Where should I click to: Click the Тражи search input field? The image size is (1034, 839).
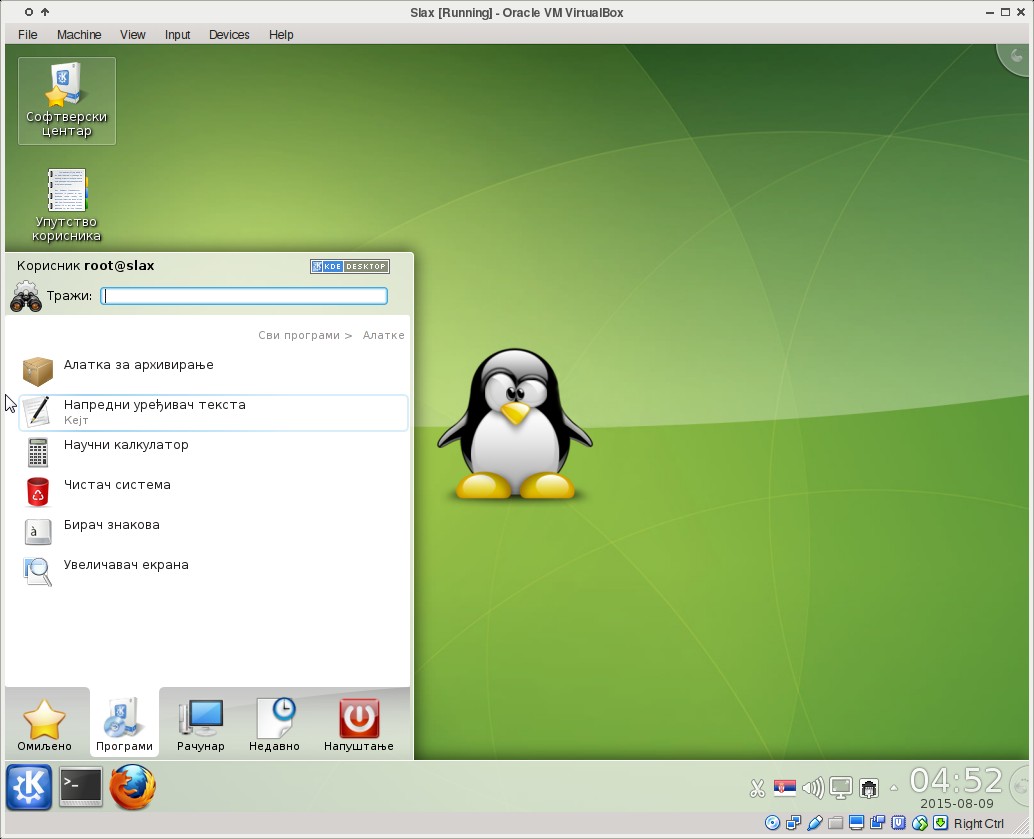[244, 296]
